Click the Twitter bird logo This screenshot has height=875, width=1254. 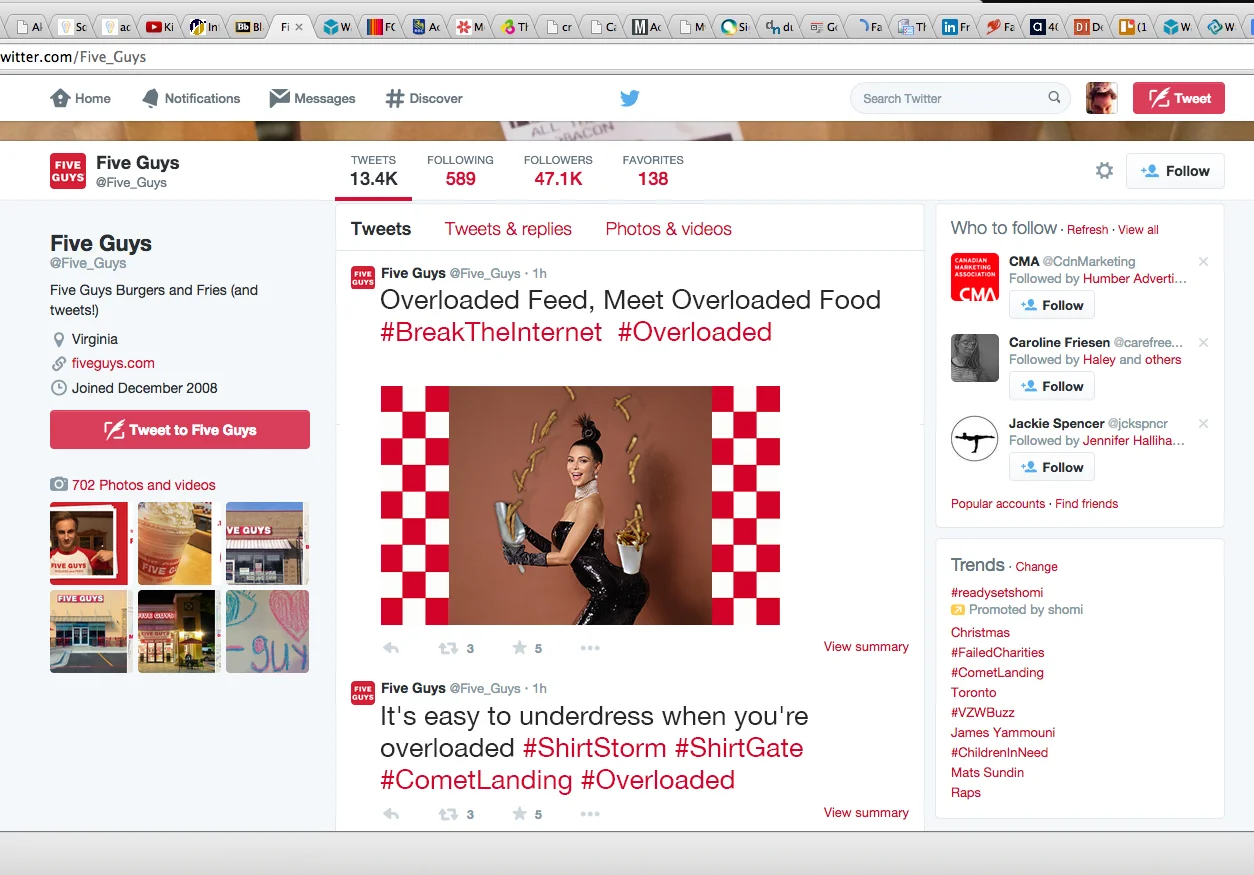(629, 98)
